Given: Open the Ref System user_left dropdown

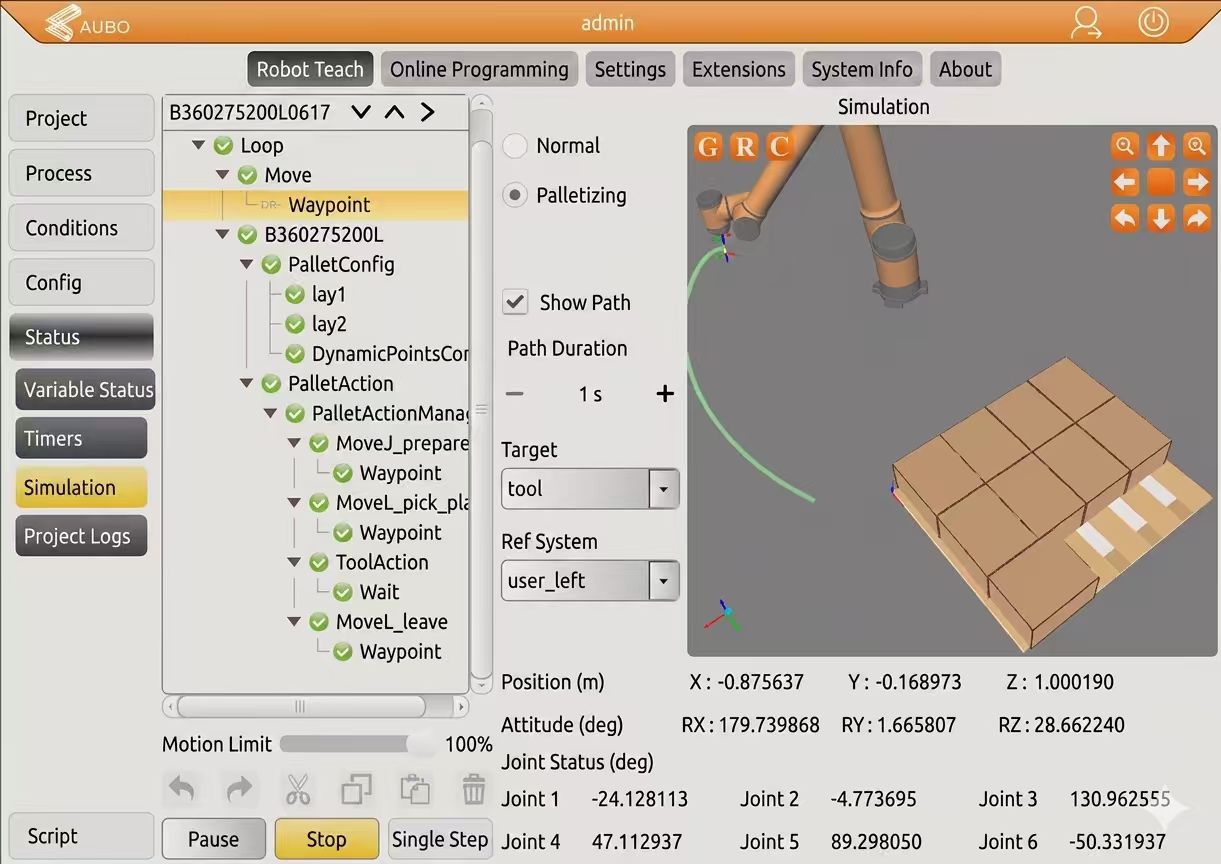Looking at the screenshot, I should click(590, 581).
